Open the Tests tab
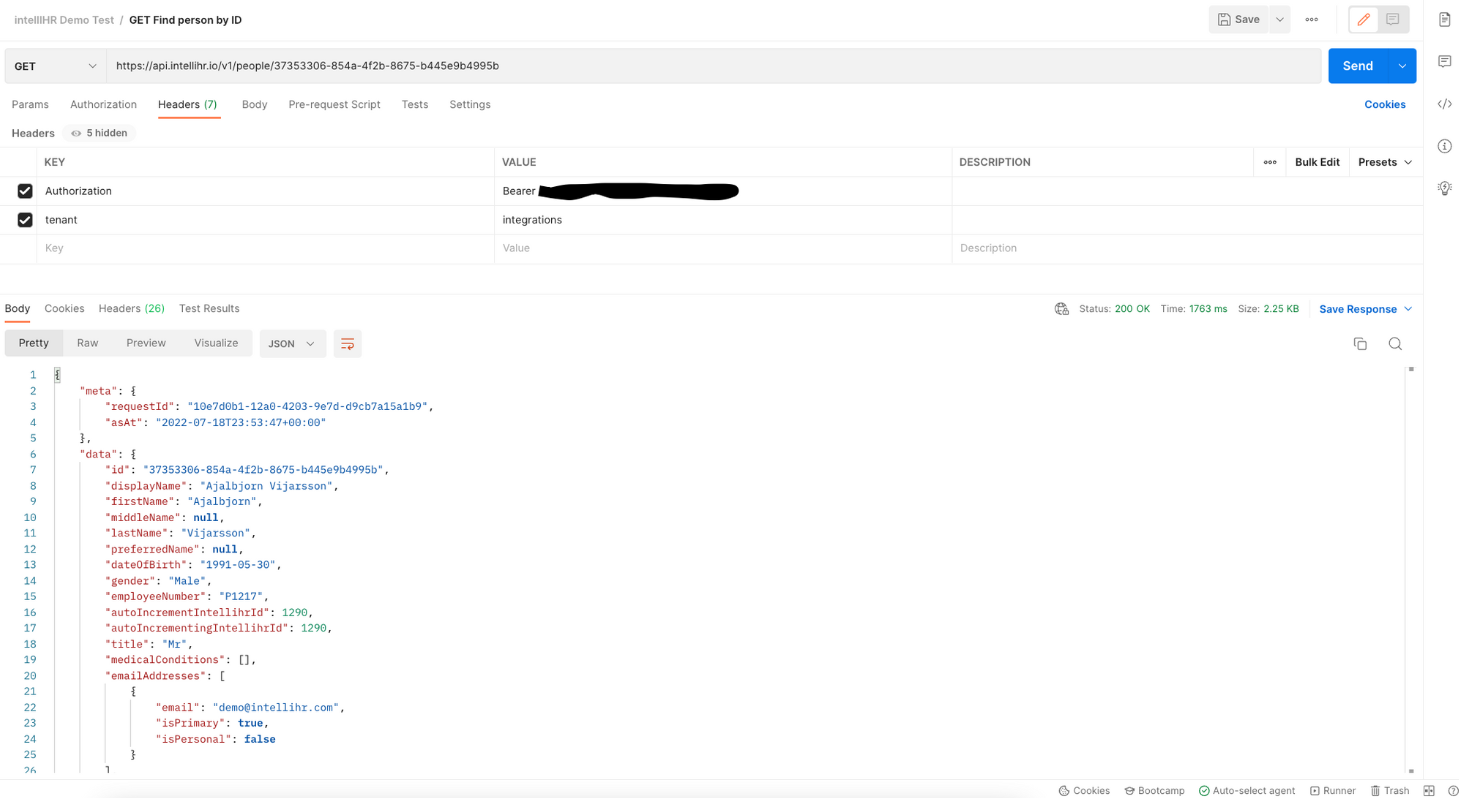Viewport: 1459px width, 798px height. (415, 104)
